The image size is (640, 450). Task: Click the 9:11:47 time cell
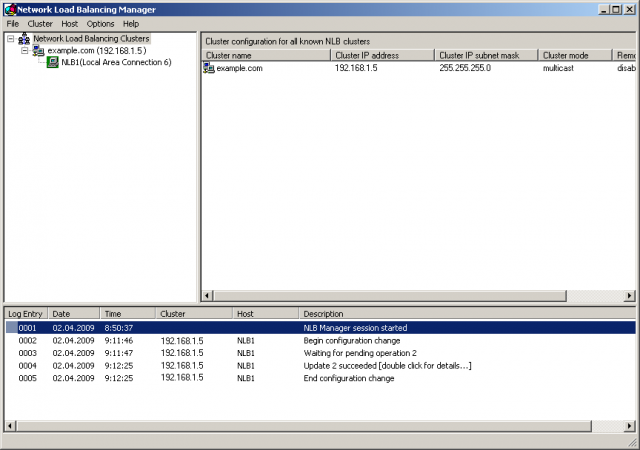pos(119,353)
